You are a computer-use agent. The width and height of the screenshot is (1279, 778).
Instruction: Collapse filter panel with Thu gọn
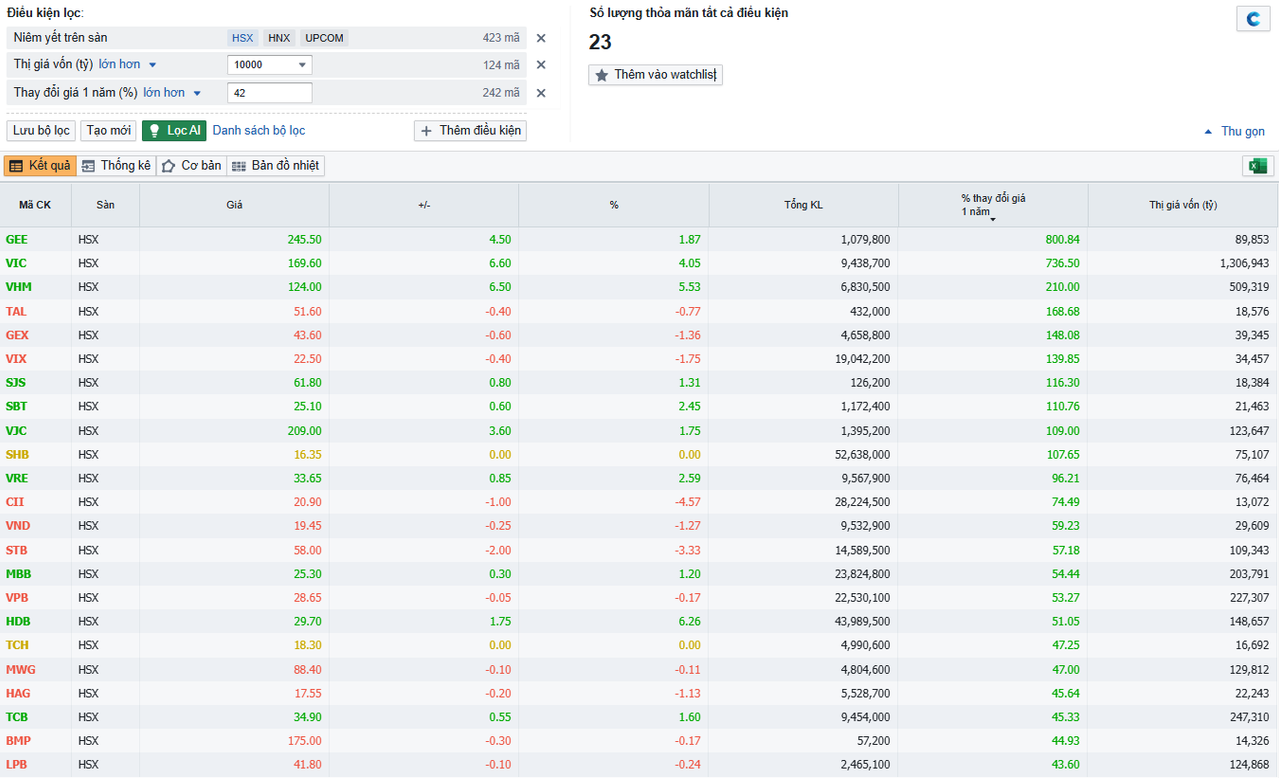[1235, 131]
